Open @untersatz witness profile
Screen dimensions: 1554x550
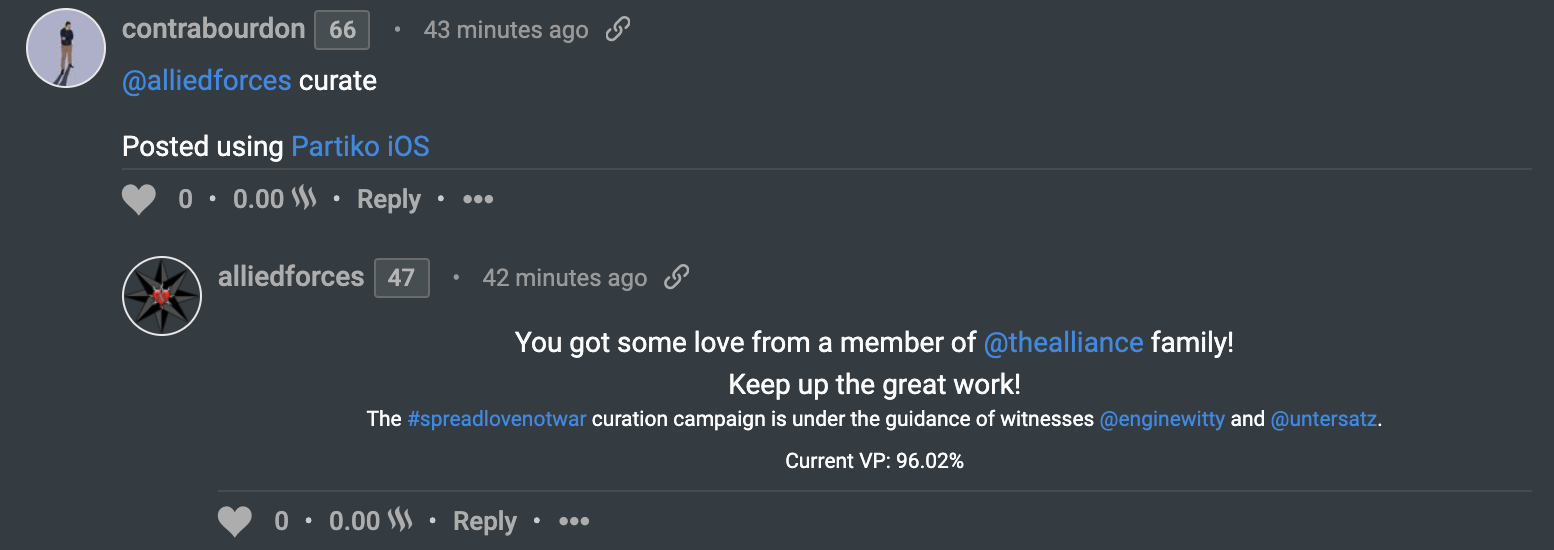click(1324, 420)
